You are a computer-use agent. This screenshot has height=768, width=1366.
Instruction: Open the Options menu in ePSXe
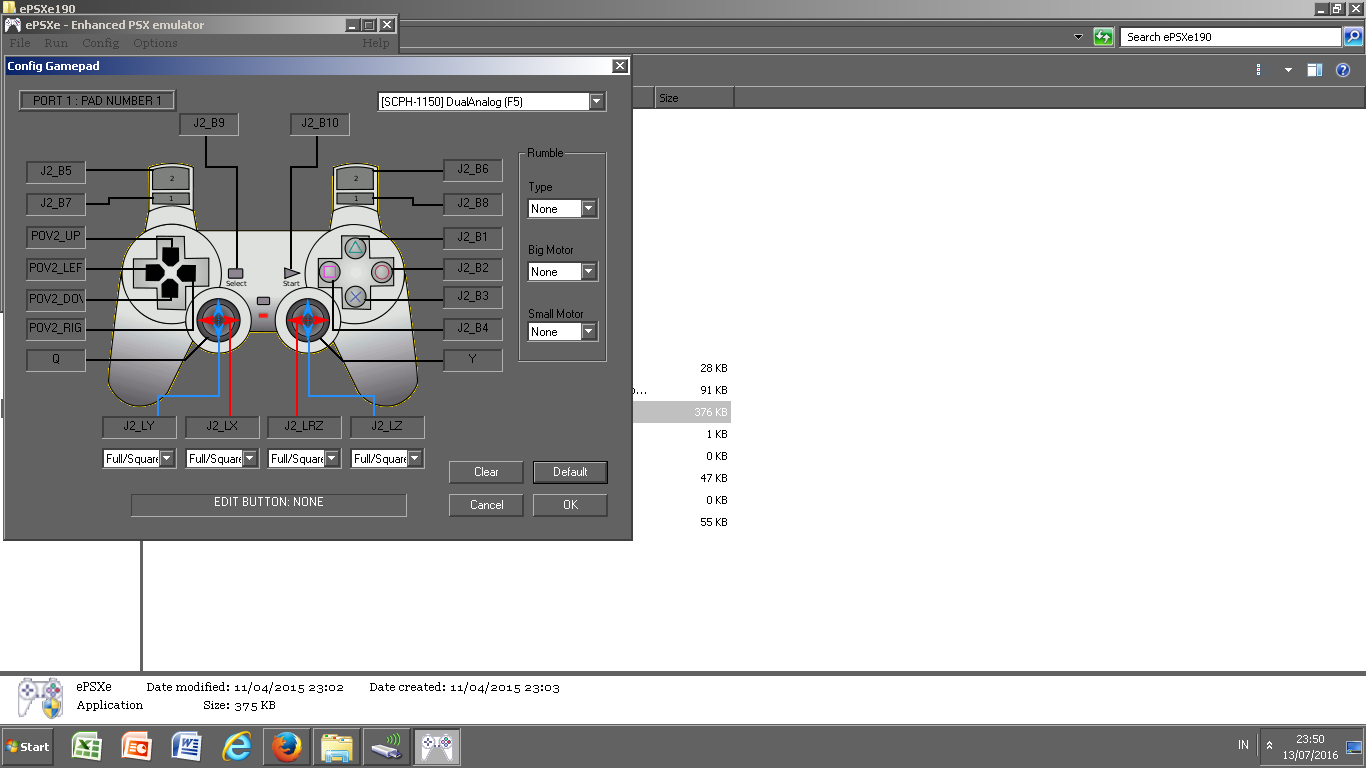155,43
